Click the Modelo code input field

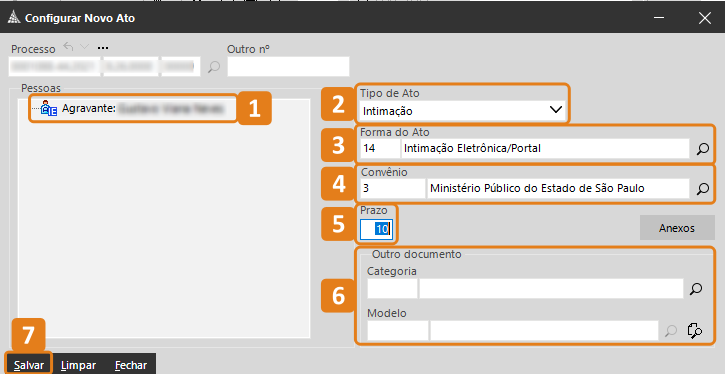tap(398, 331)
